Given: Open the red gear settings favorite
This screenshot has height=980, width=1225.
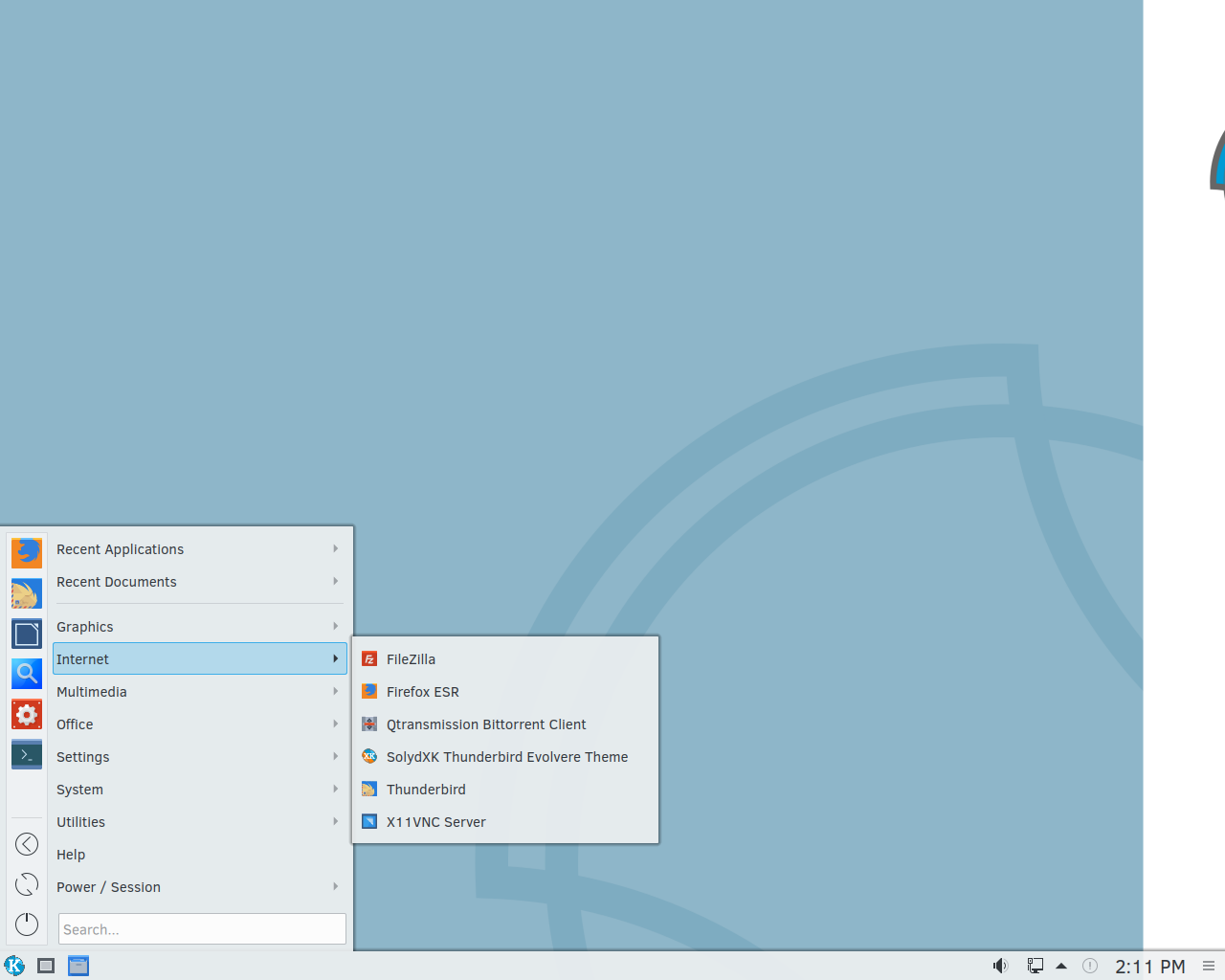Looking at the screenshot, I should pos(27,714).
